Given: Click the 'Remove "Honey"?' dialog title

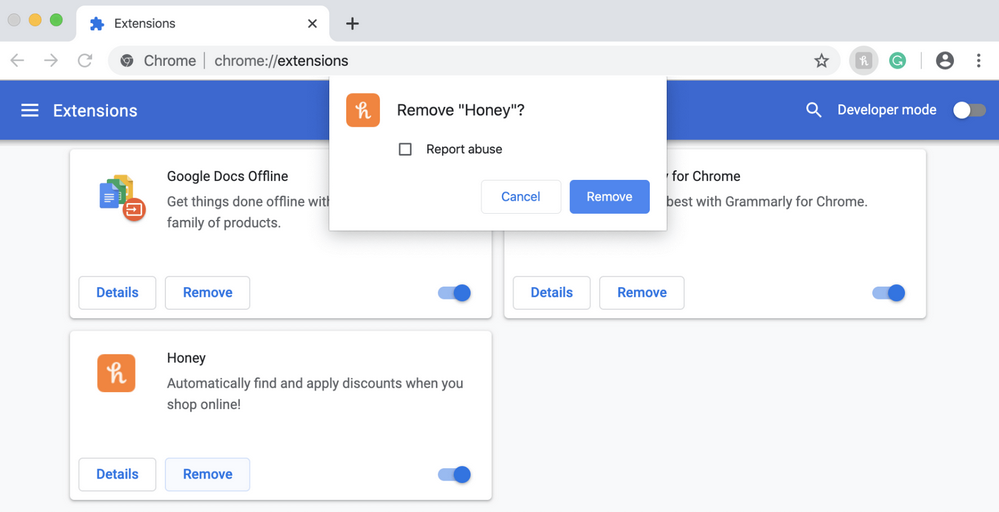Looking at the screenshot, I should coord(461,110).
